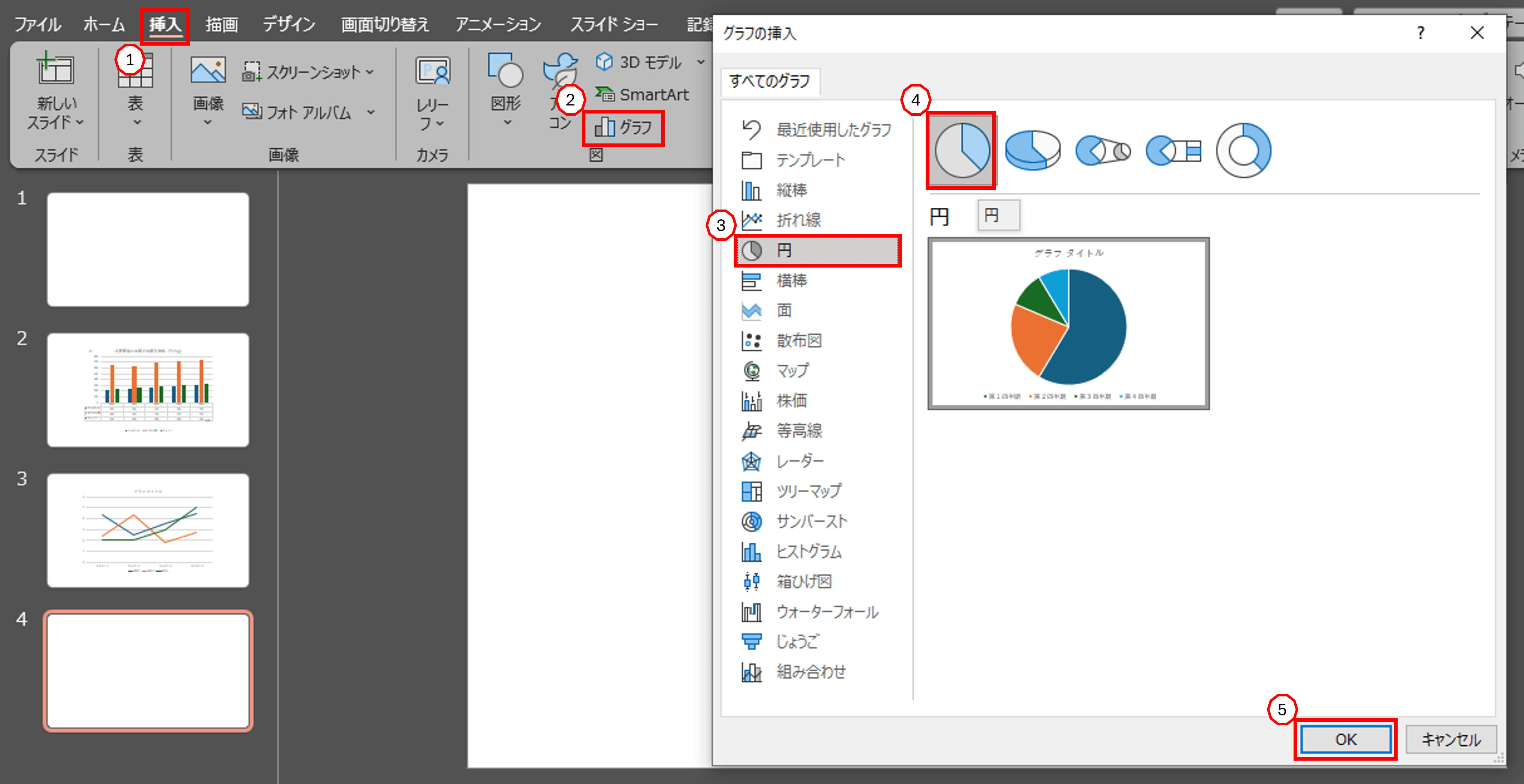Click the Chart (グラフ) ribbon button
Viewport: 1524px width, 784px height.
(623, 127)
